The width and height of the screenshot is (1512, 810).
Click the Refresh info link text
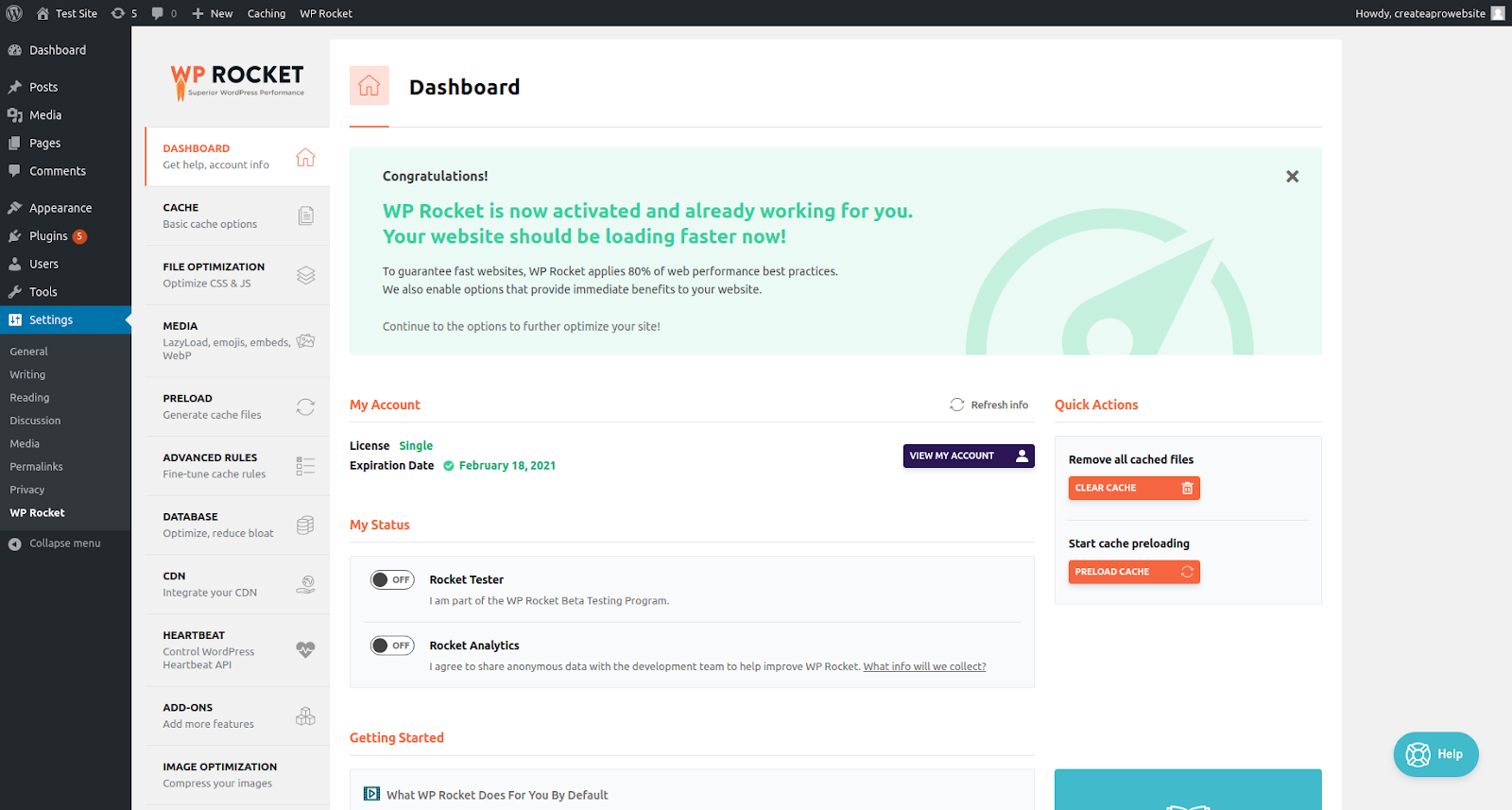pyautogui.click(x=1000, y=405)
